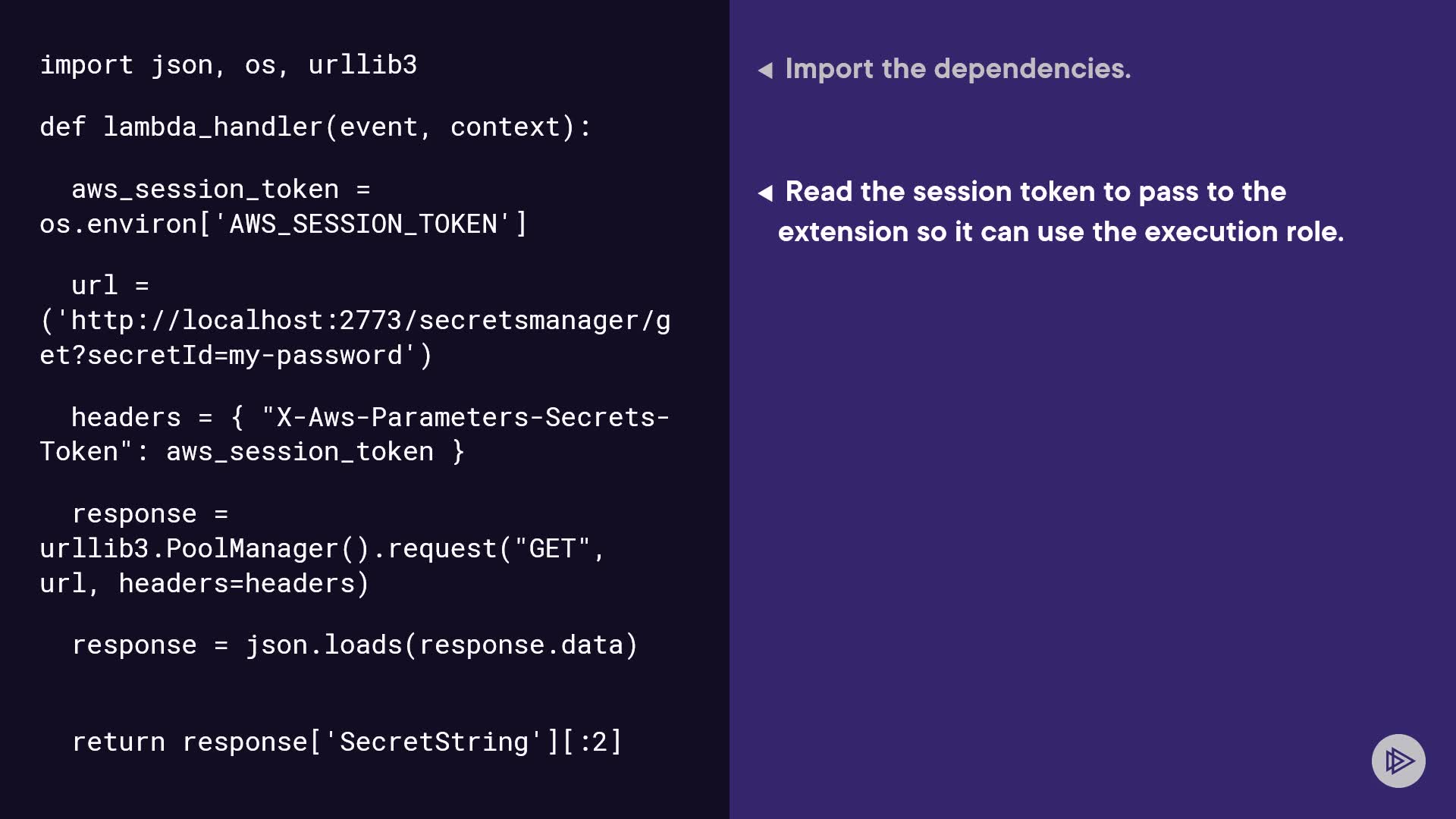This screenshot has height=819, width=1456.
Task: Click the os.environ AWS_SESSION_TOKEN line
Action: click(x=284, y=224)
